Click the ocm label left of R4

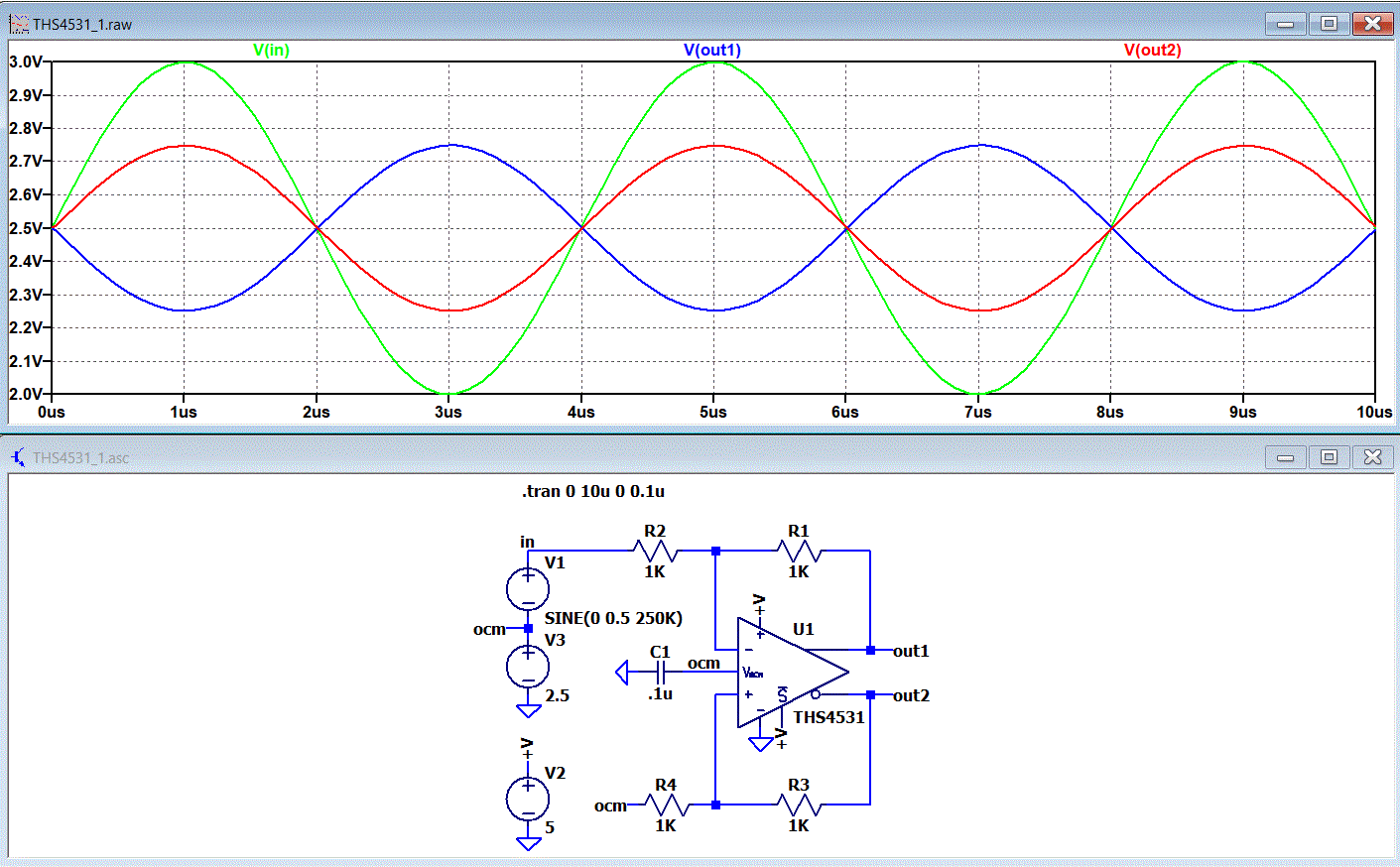pyautogui.click(x=610, y=805)
